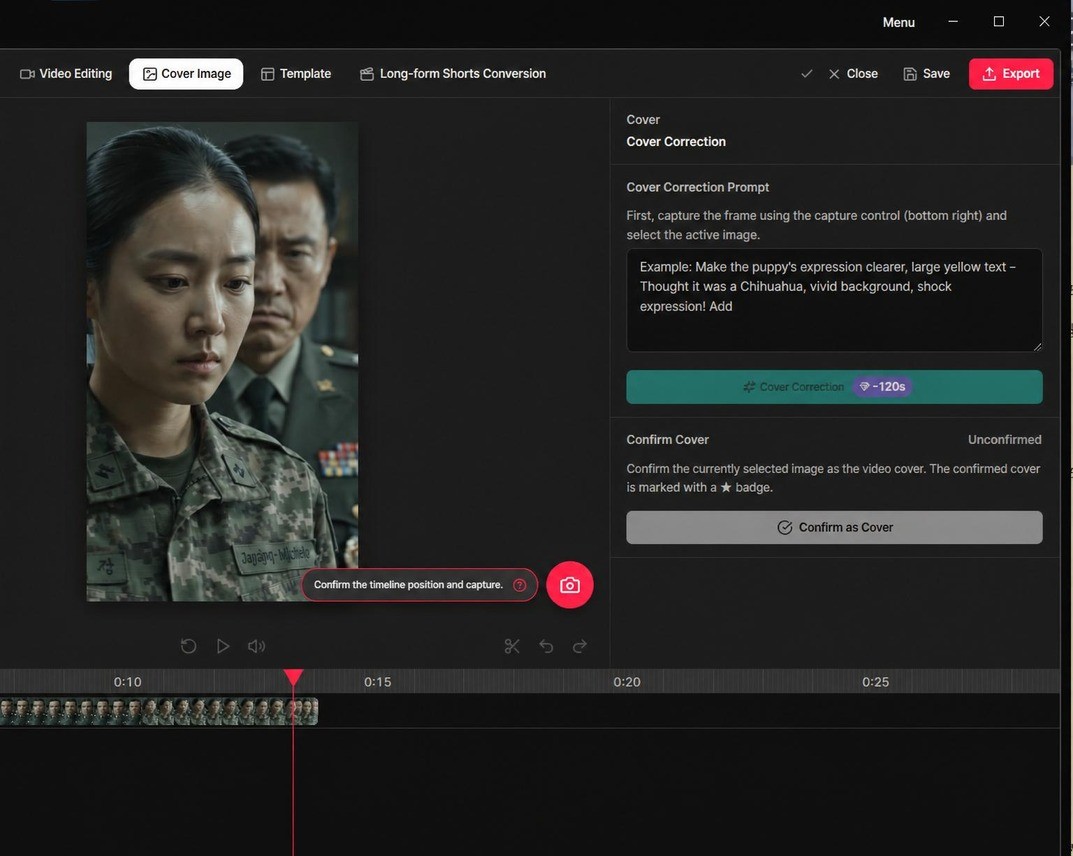
Task: Switch to the Video Editing tab
Action: 66,74
